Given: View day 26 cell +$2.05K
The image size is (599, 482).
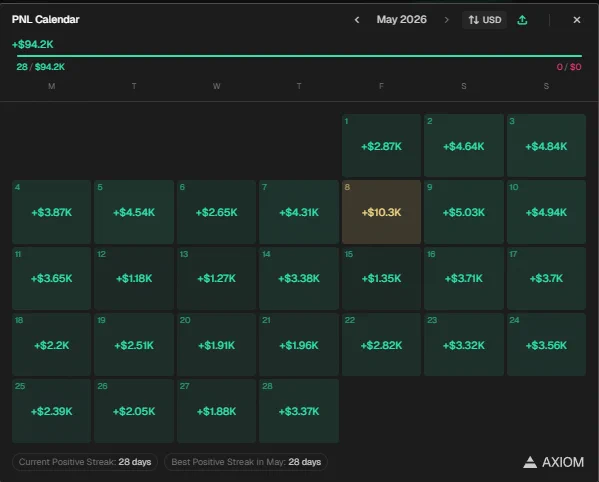Looking at the screenshot, I should coord(134,411).
